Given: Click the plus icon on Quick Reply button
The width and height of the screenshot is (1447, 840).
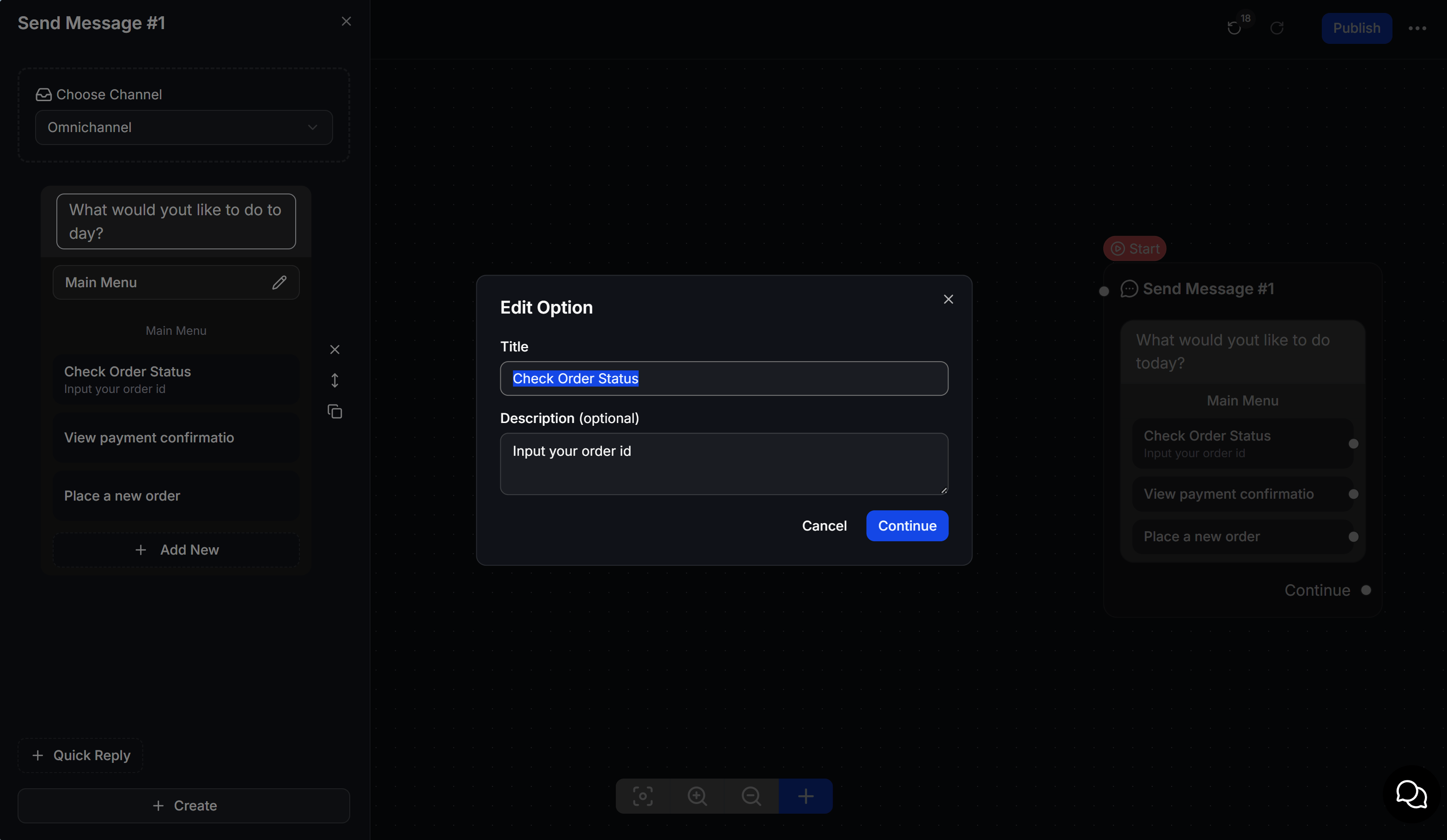Looking at the screenshot, I should coord(38,755).
